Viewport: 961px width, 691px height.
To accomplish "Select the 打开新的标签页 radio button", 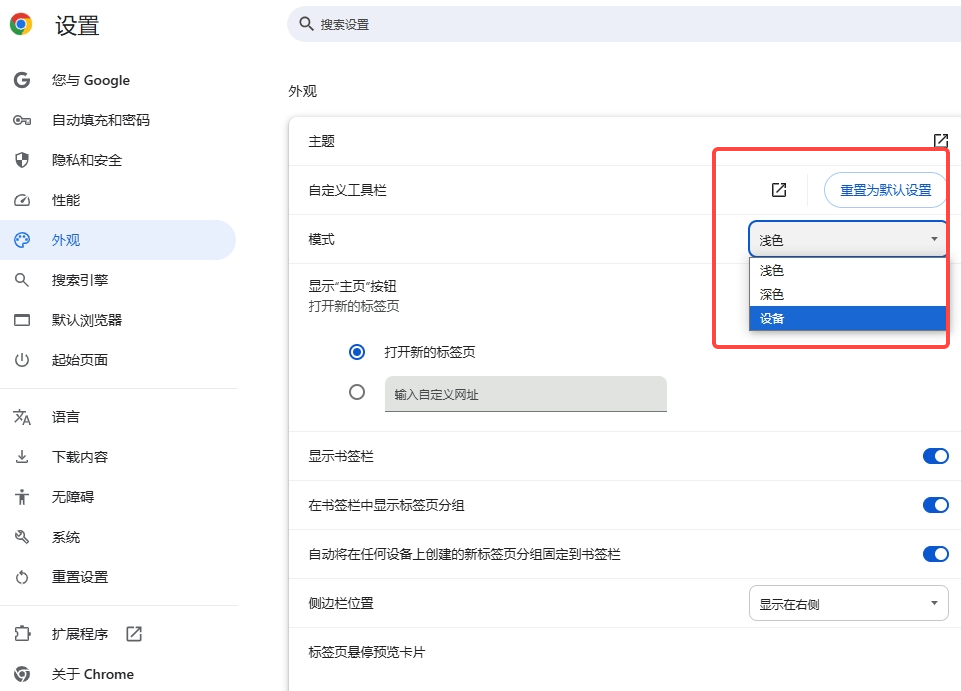I will [357, 352].
